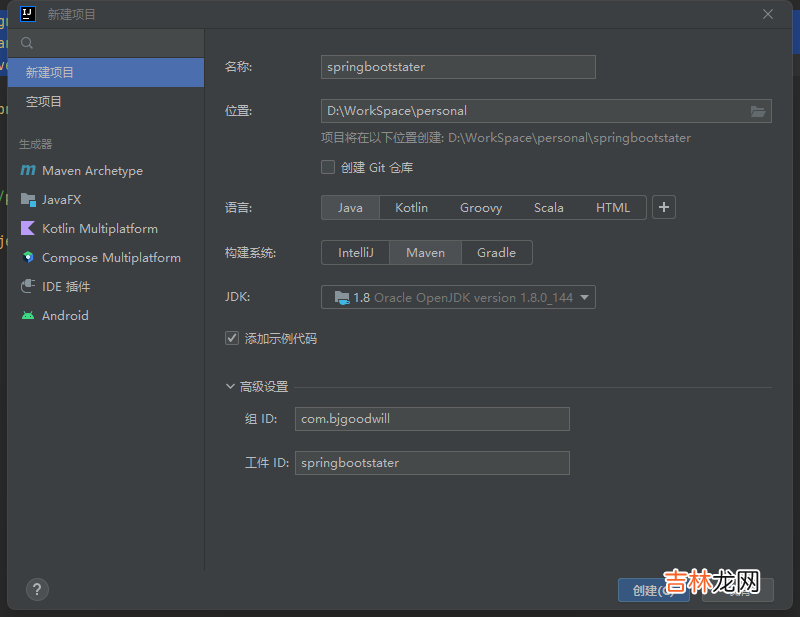Click the Maven Archetype generator icon

pyautogui.click(x=28, y=171)
